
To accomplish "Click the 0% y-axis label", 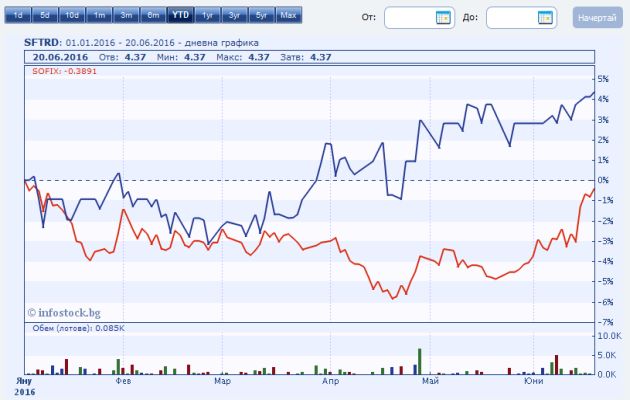I will 603,180.
